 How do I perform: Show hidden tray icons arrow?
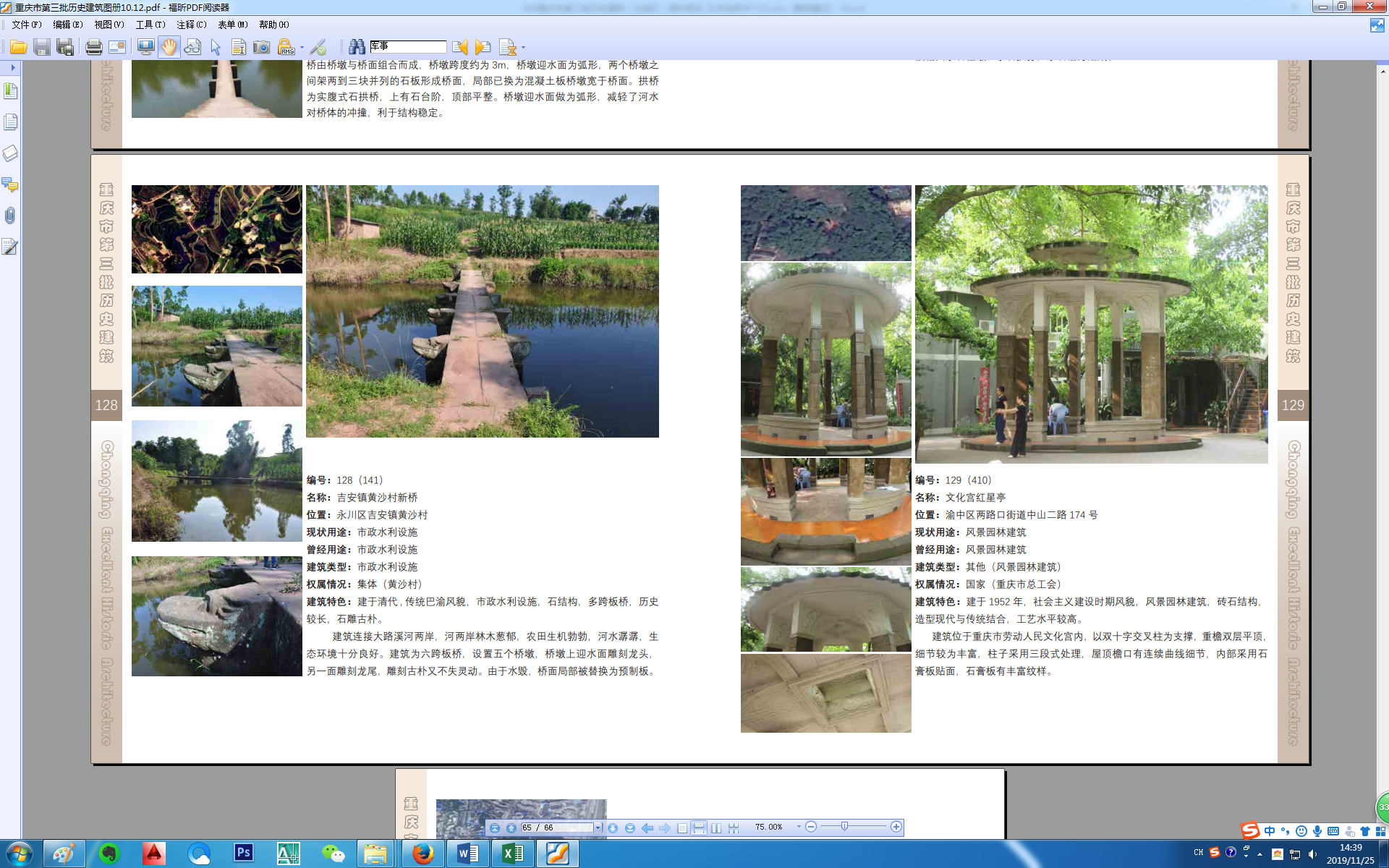(1260, 854)
